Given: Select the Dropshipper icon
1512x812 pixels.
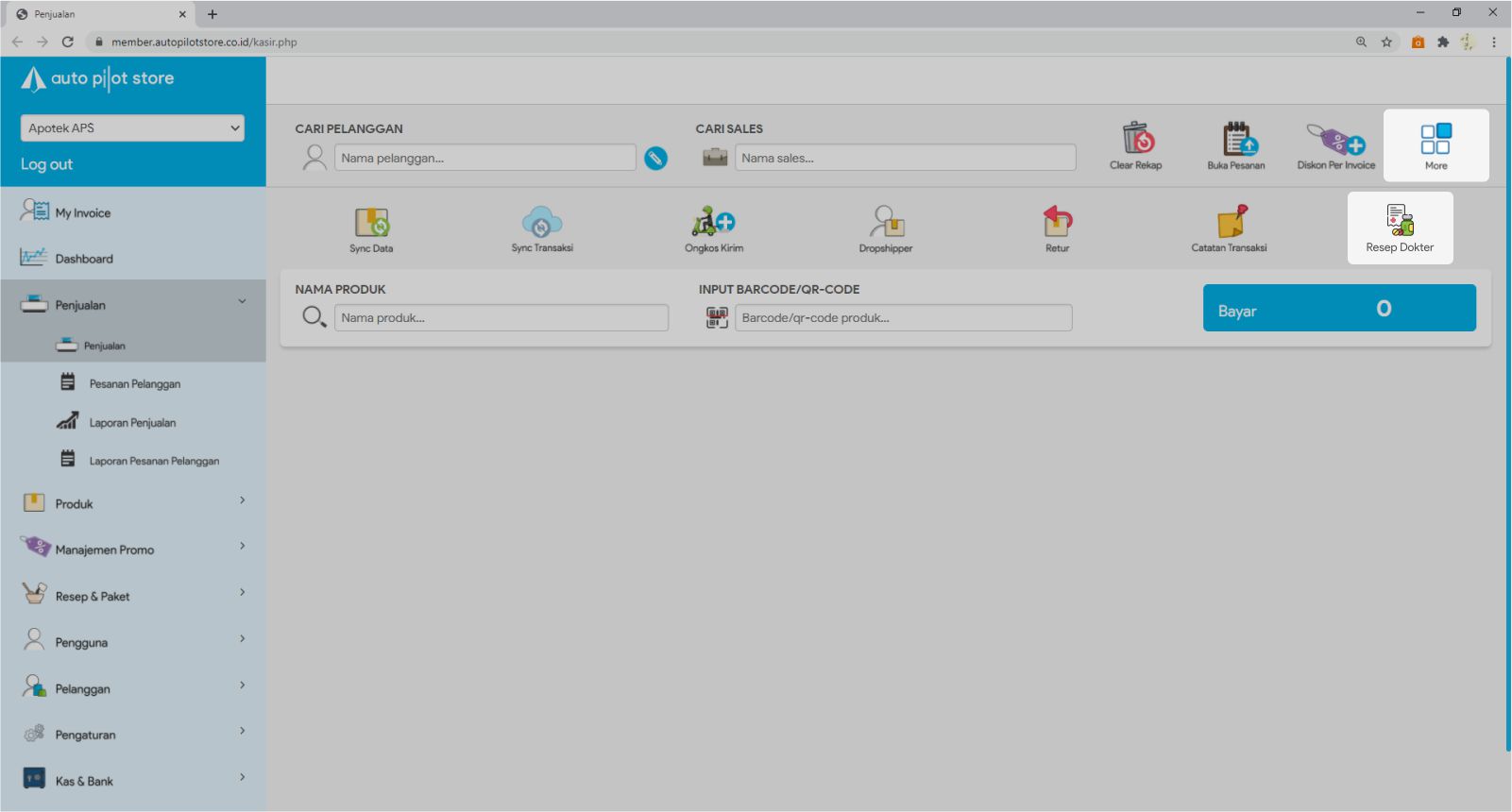Looking at the screenshot, I should [886, 223].
